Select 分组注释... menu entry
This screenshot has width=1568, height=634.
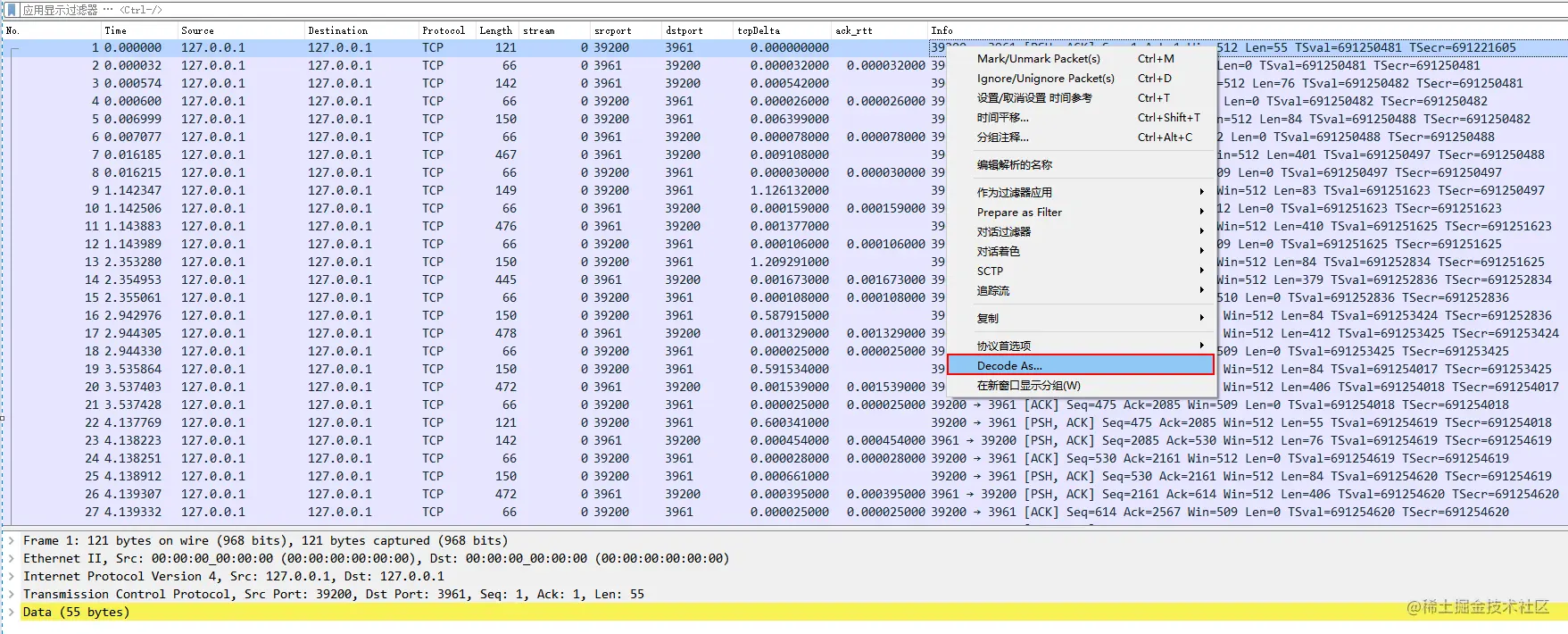point(1081,137)
